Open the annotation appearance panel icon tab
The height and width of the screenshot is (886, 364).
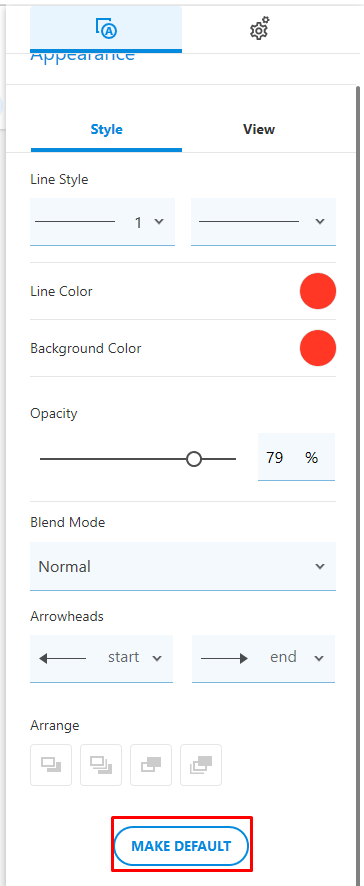[106, 29]
